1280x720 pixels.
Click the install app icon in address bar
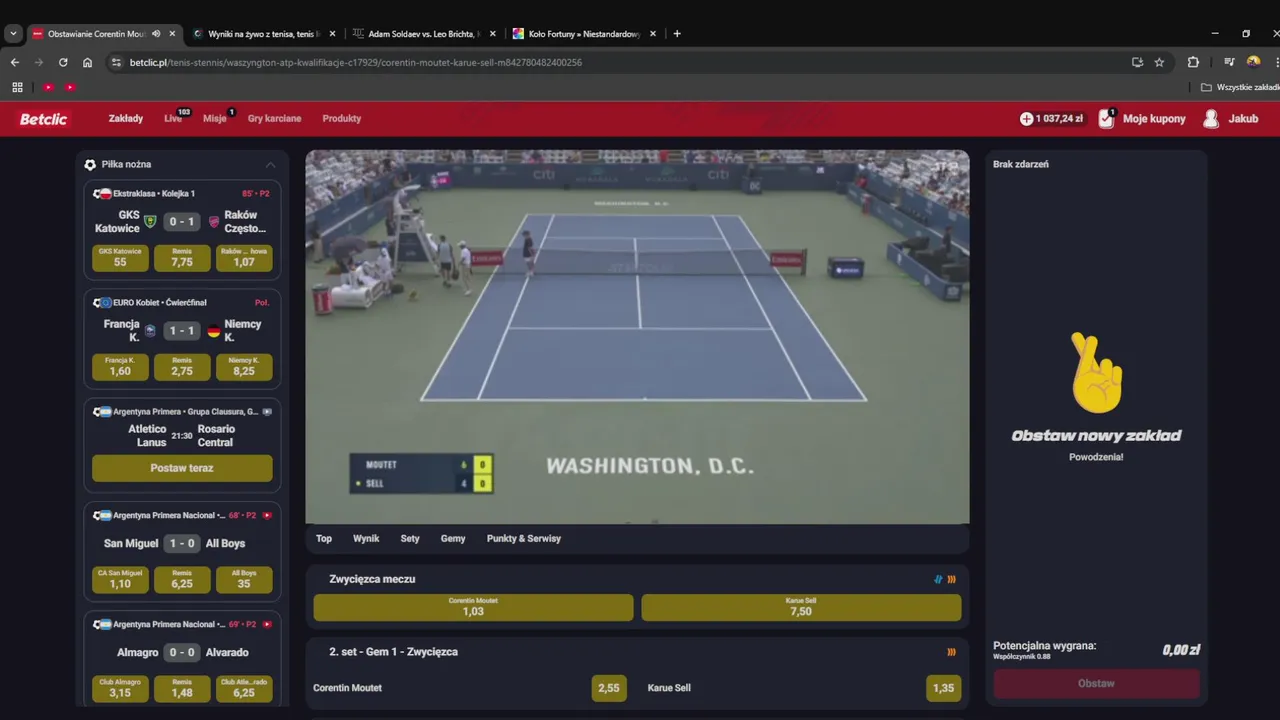(1137, 62)
